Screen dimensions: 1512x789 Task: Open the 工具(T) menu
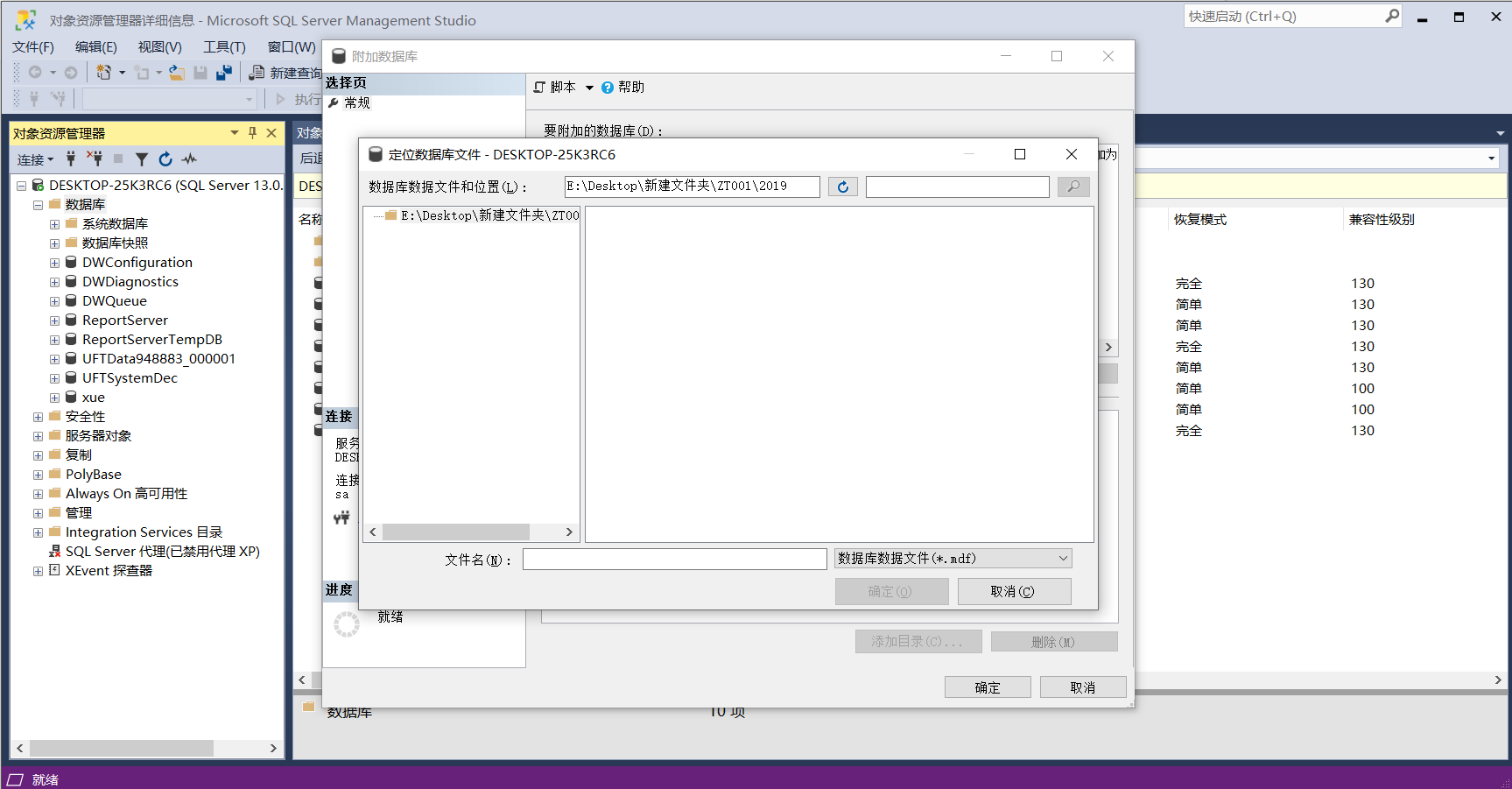click(225, 46)
